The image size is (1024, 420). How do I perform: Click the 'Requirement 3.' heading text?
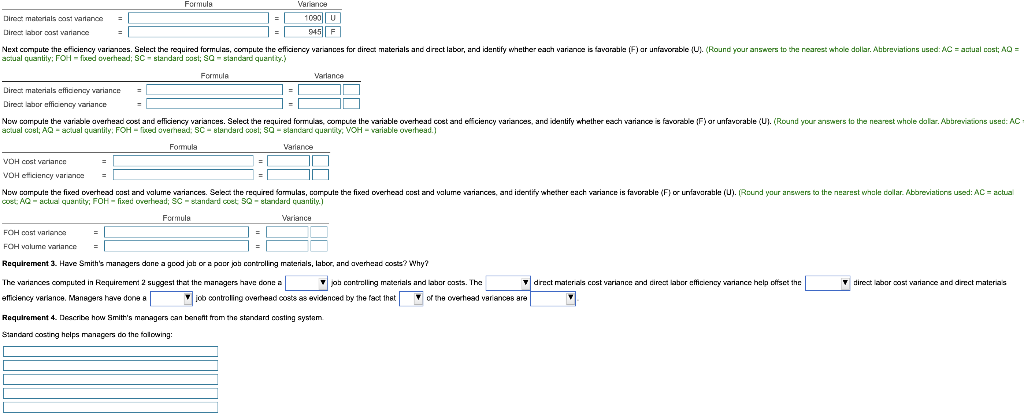point(29,263)
